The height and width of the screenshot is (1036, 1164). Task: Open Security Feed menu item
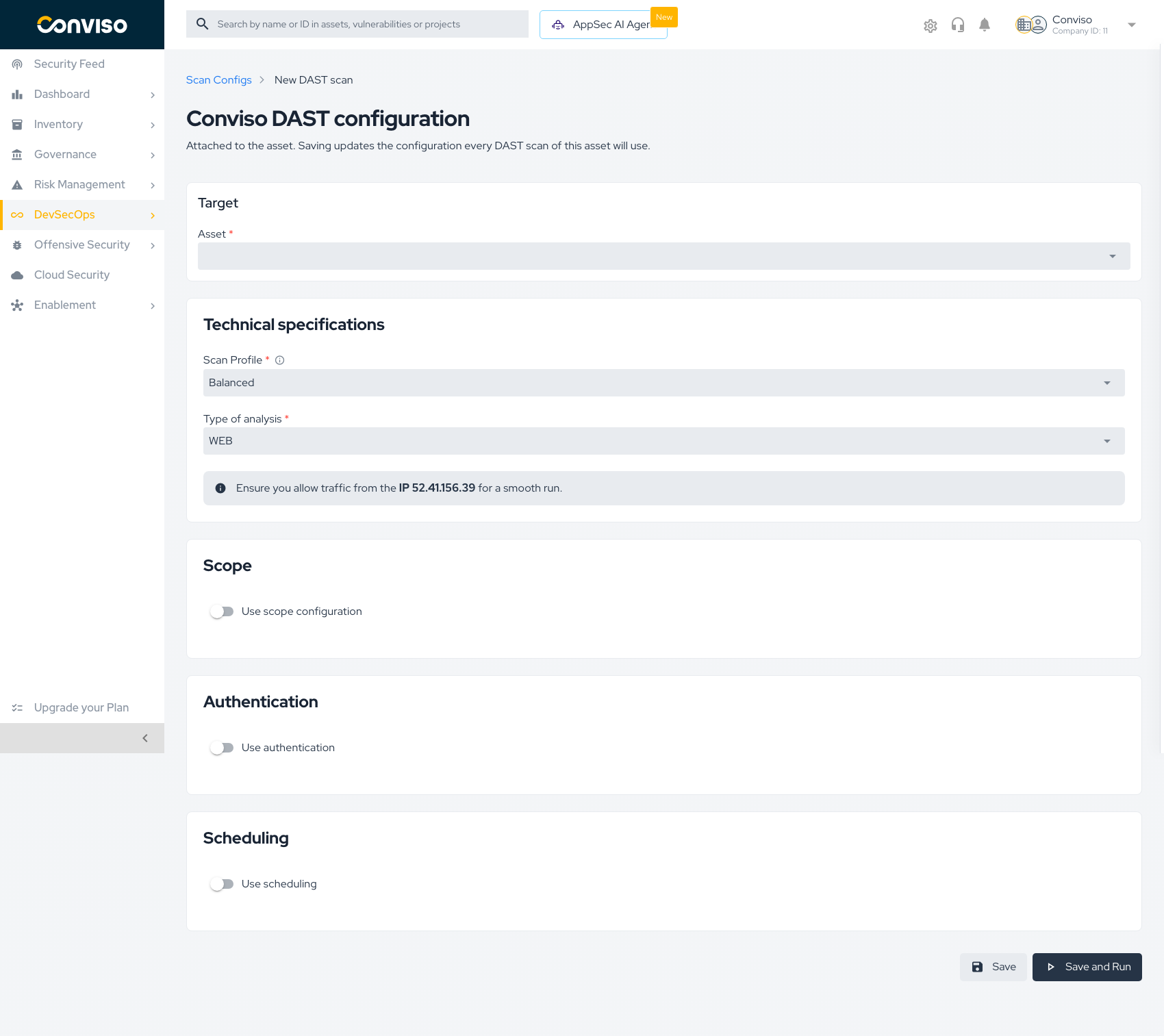pyautogui.click(x=82, y=64)
